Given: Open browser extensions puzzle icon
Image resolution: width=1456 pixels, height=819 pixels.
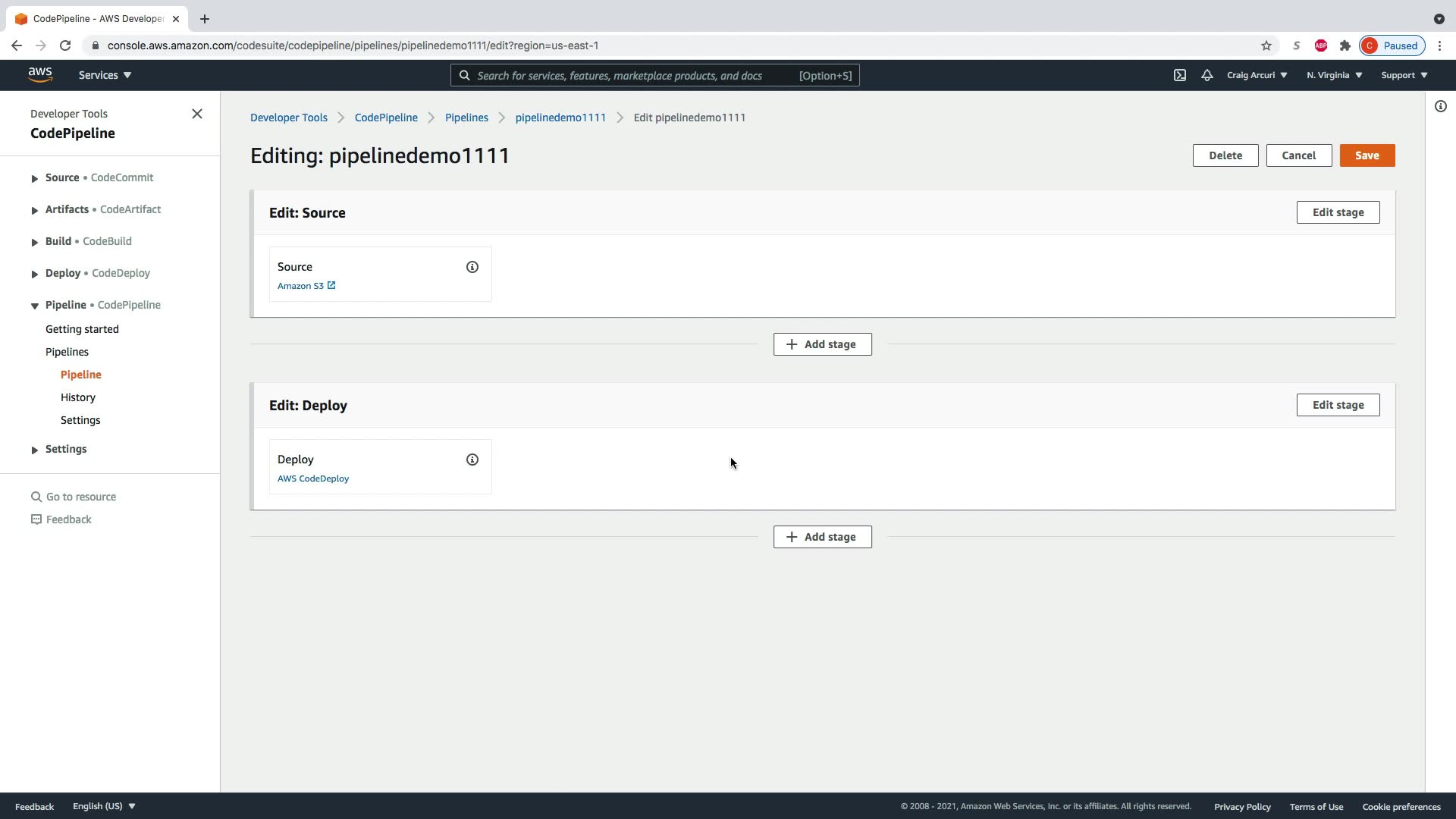Looking at the screenshot, I should (1345, 45).
